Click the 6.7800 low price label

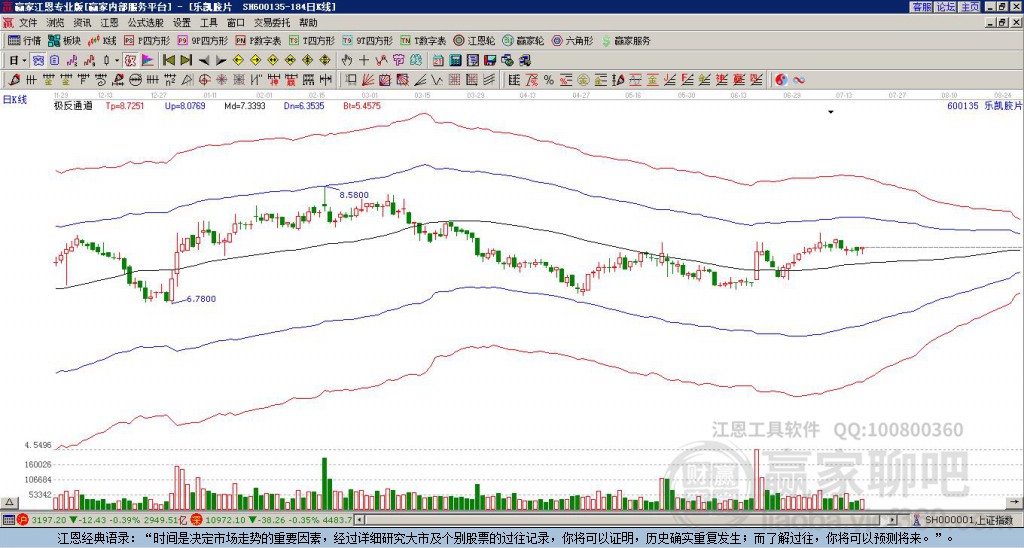pyautogui.click(x=201, y=299)
